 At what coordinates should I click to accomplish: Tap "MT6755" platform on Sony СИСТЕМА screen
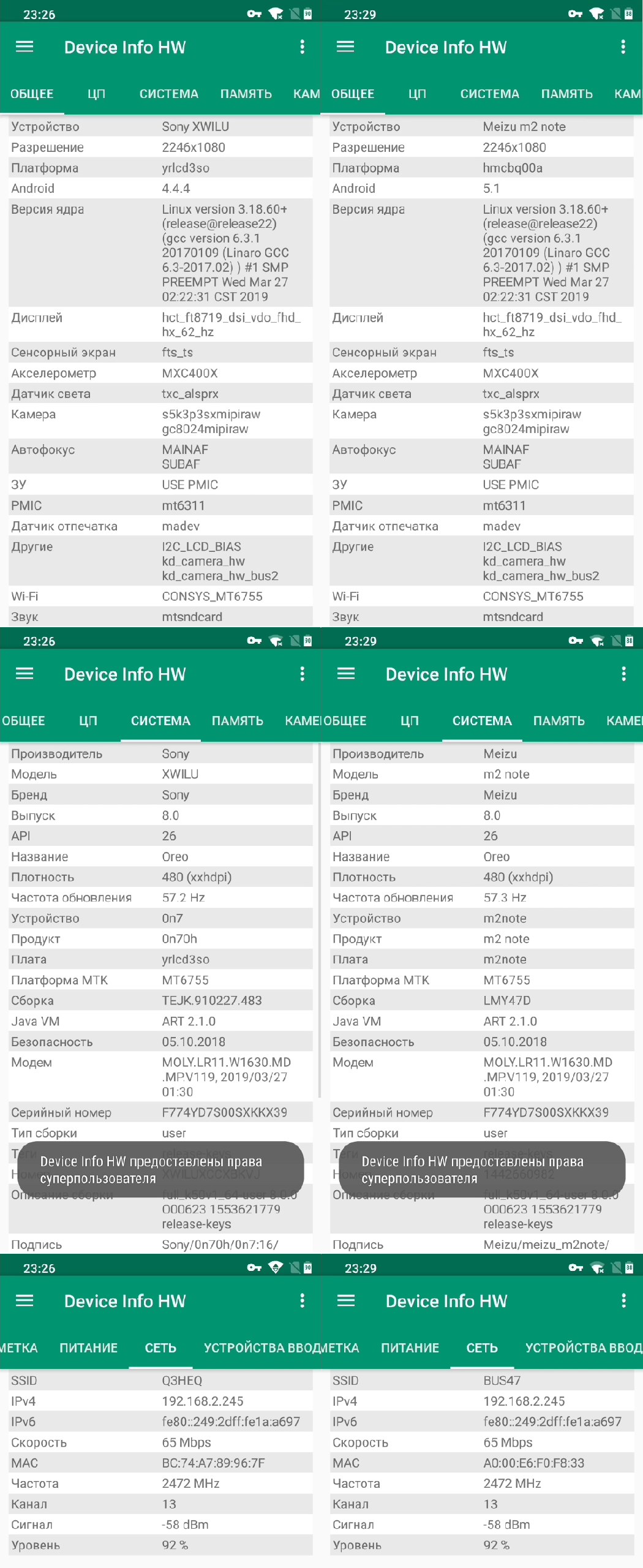(x=185, y=980)
